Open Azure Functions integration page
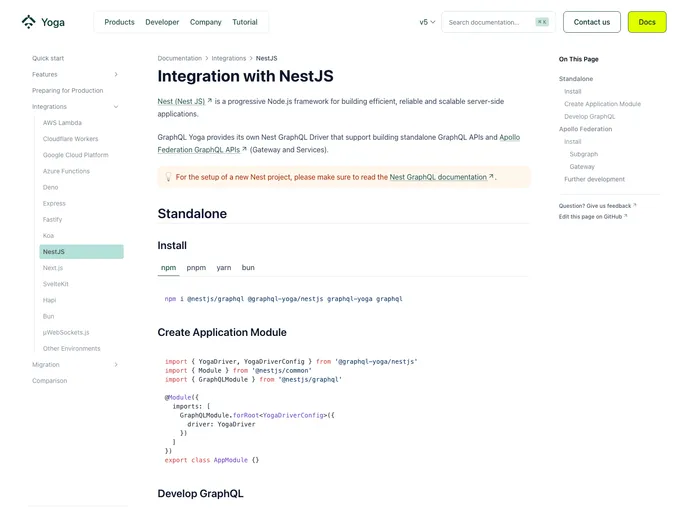The width and height of the screenshot is (688, 512). tap(66, 171)
